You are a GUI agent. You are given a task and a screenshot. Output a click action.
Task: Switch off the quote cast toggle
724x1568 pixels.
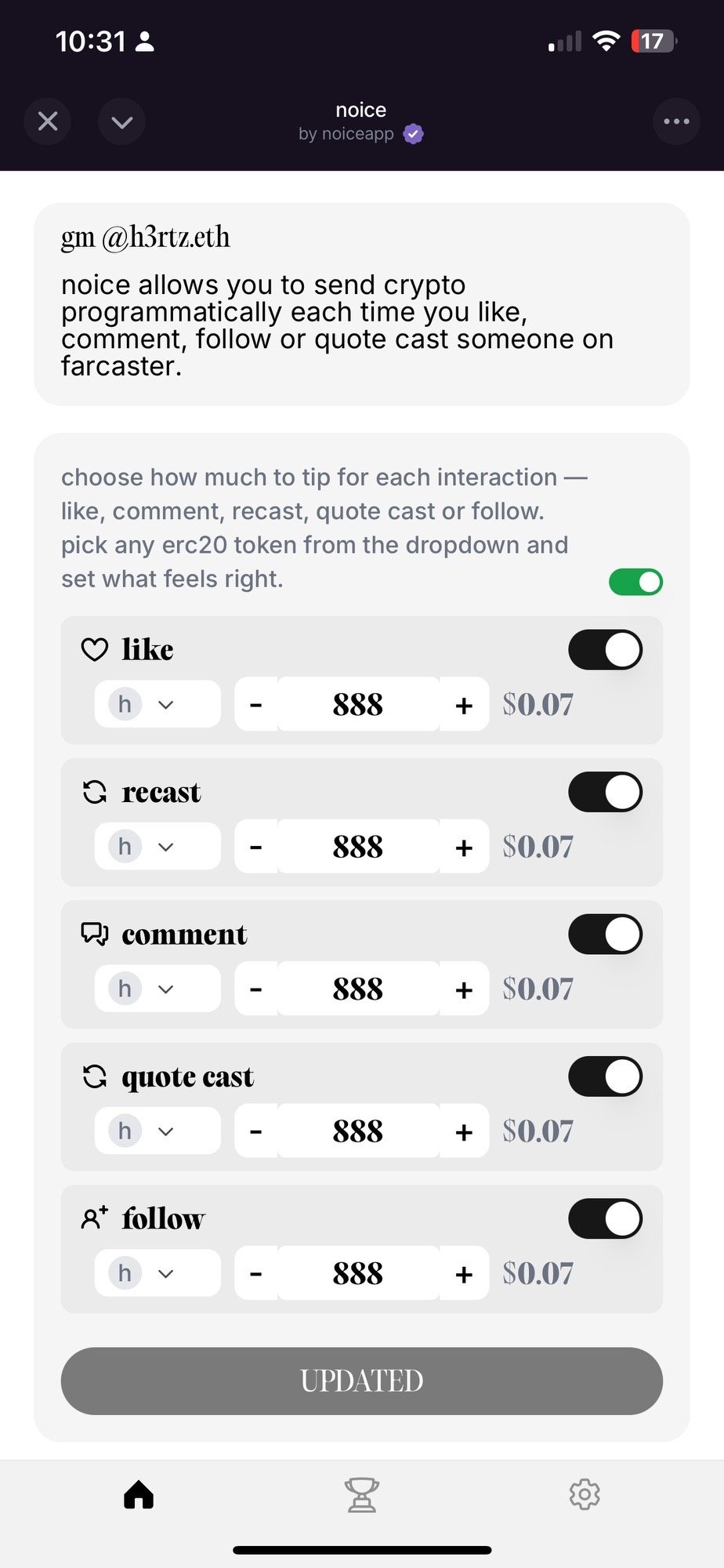point(606,1076)
